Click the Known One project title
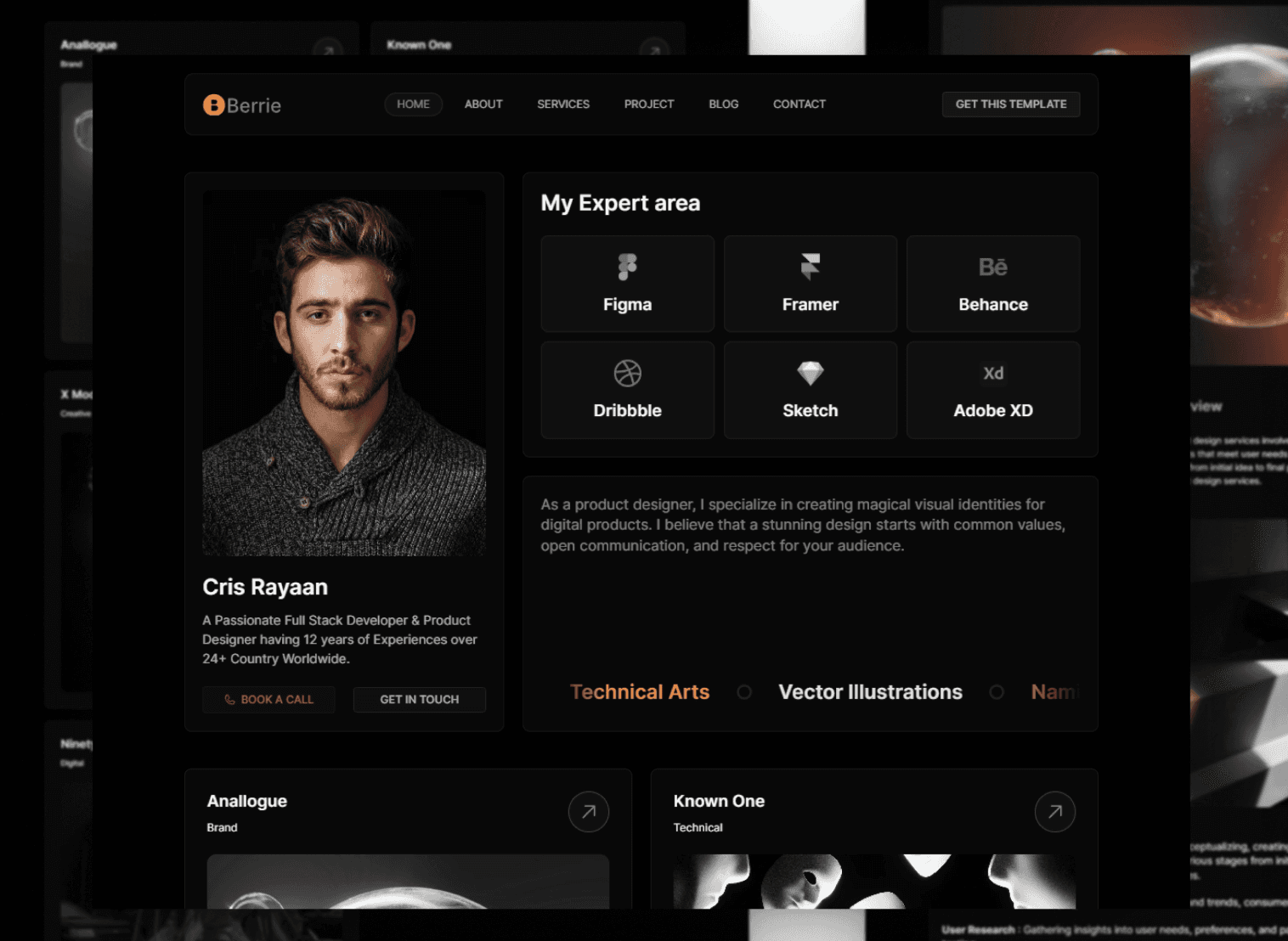Screen dimensions: 1288x941 tap(719, 801)
